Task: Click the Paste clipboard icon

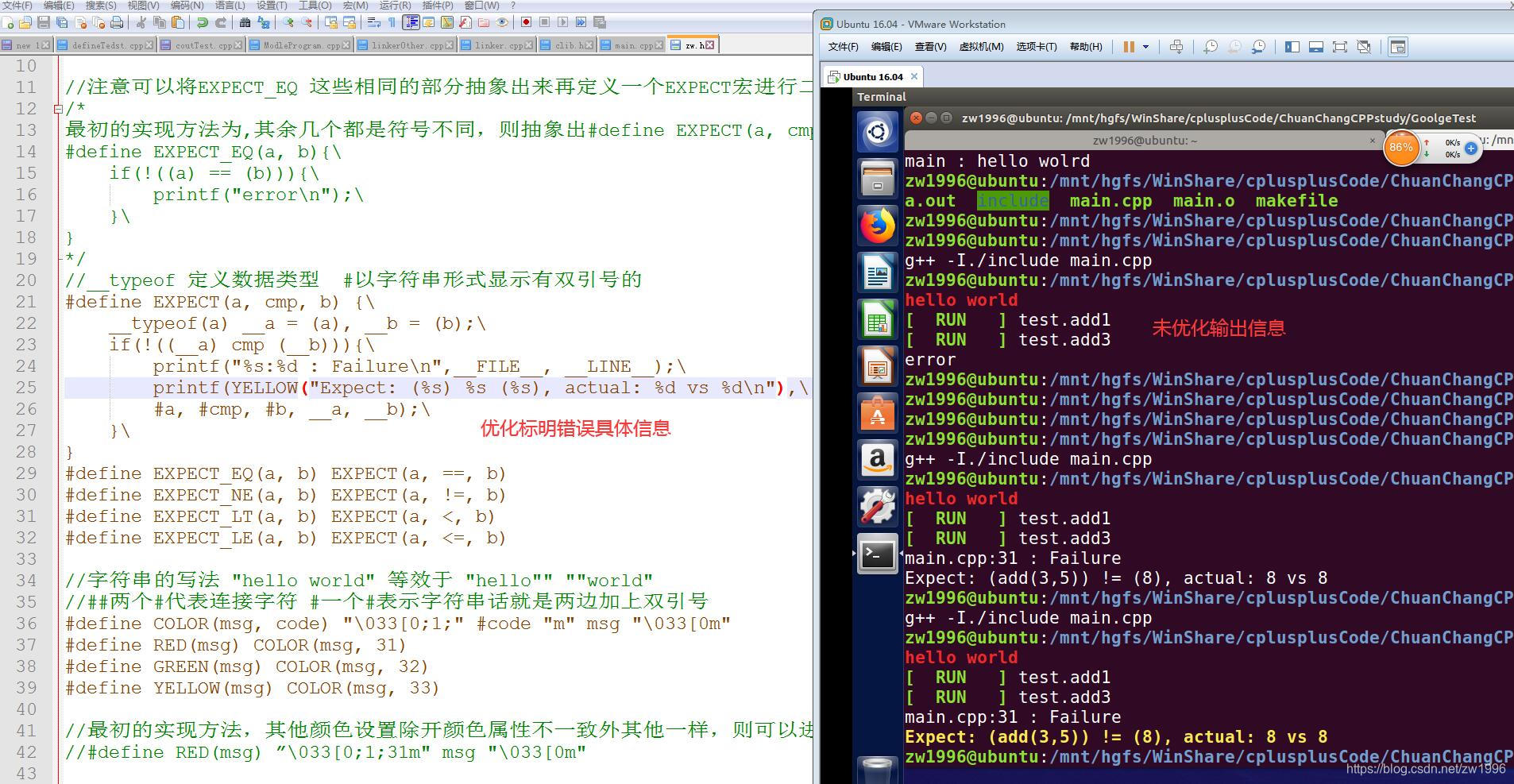Action: point(178,22)
